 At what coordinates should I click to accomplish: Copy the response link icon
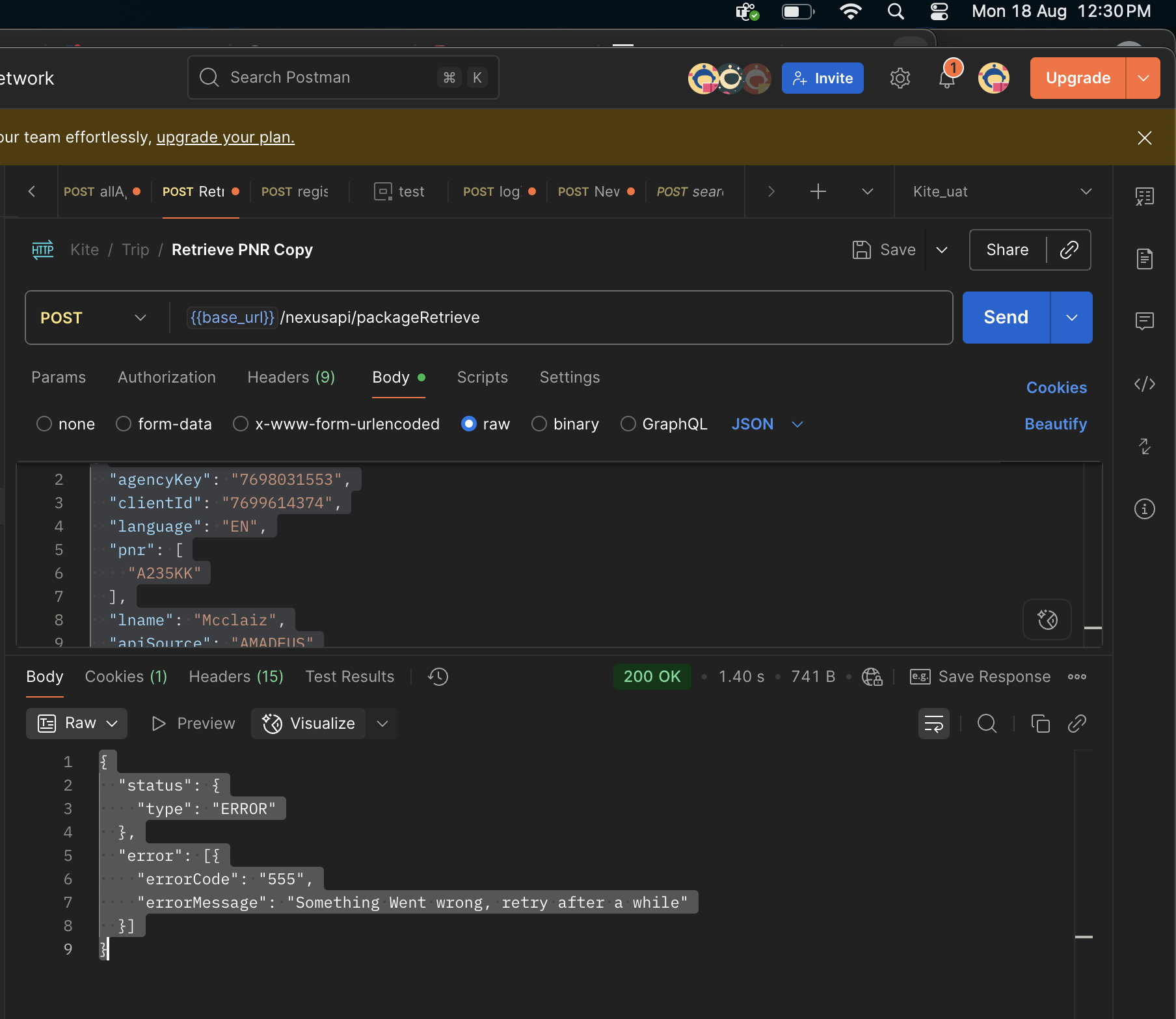1076,724
